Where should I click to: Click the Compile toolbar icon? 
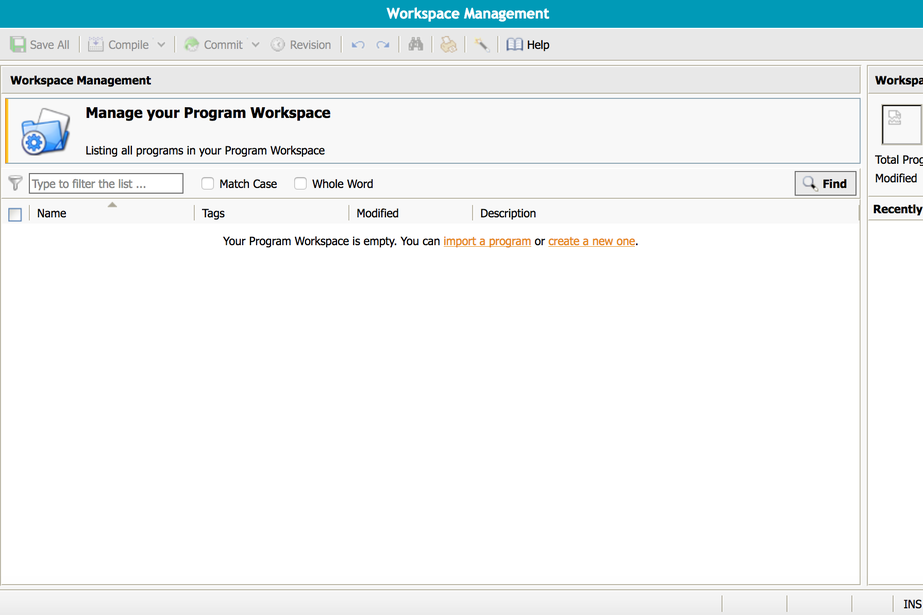point(96,45)
